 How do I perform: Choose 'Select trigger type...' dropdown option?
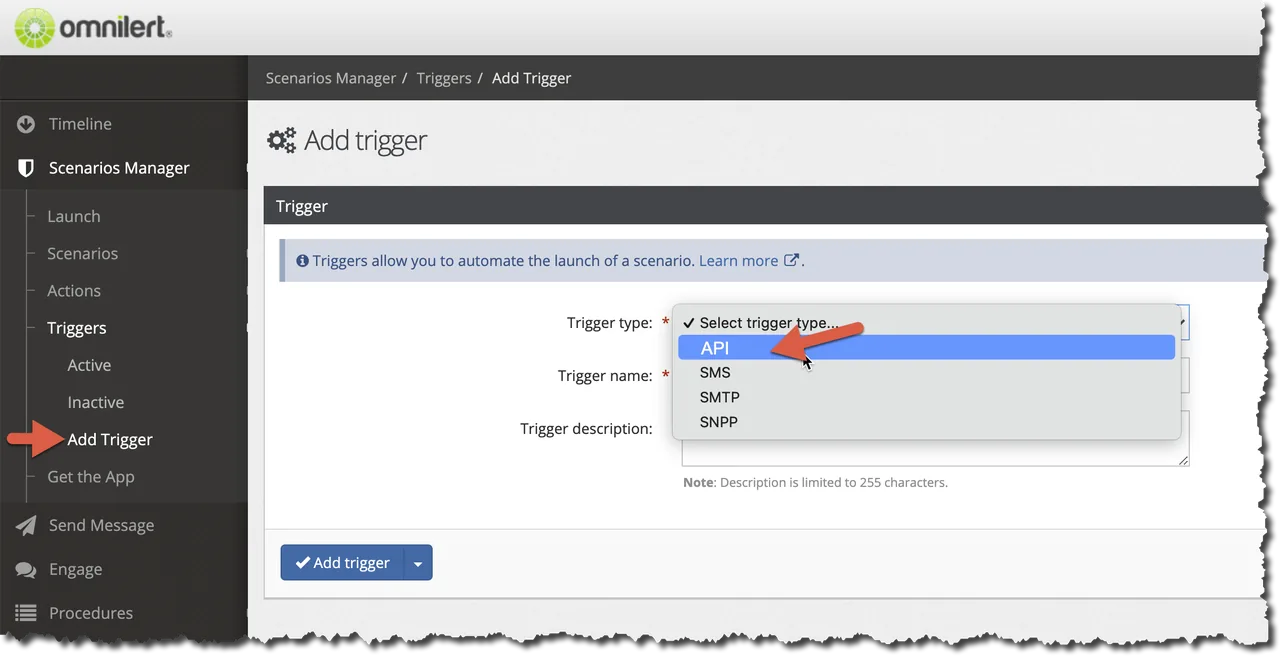[926, 323]
